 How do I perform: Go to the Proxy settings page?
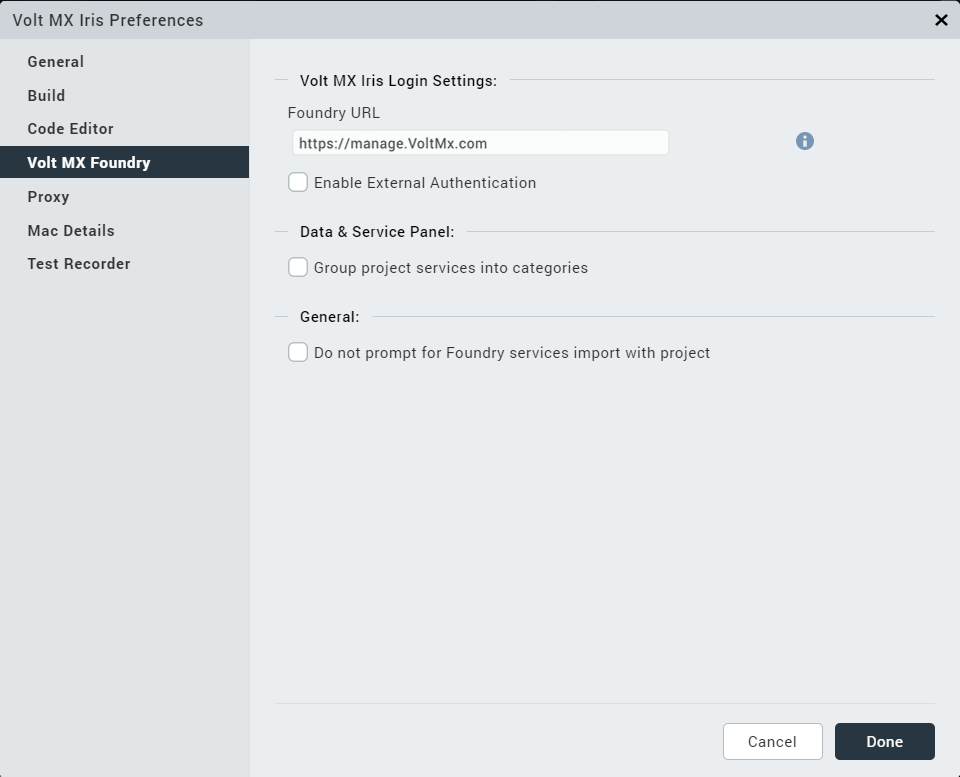coord(48,197)
